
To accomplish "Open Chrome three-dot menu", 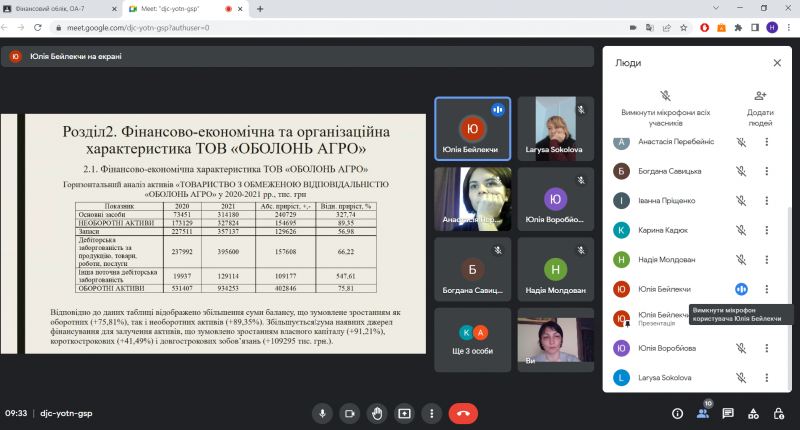I will click(789, 28).
